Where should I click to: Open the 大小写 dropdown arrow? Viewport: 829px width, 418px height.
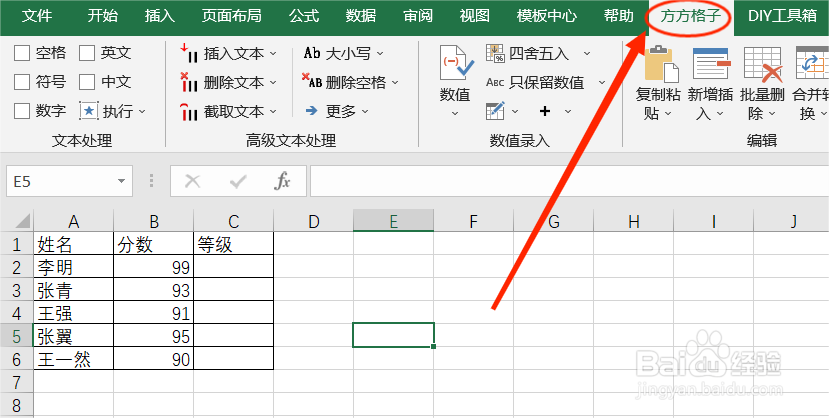[x=380, y=53]
